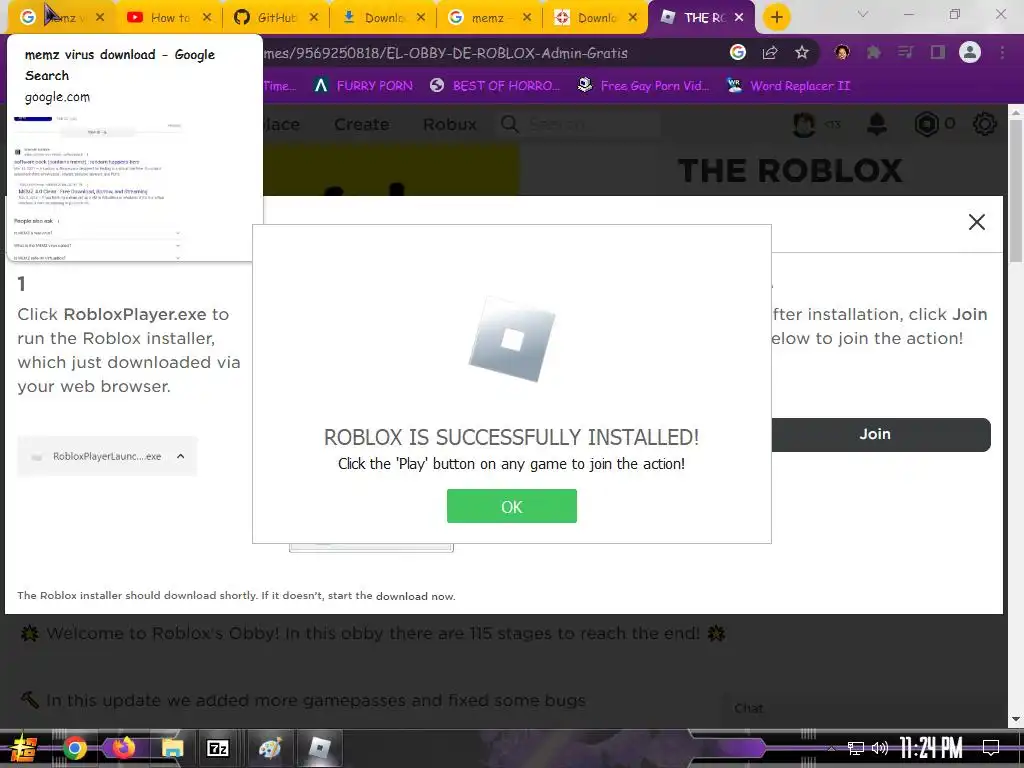Click the share page icon
The image size is (1024, 768).
click(770, 52)
